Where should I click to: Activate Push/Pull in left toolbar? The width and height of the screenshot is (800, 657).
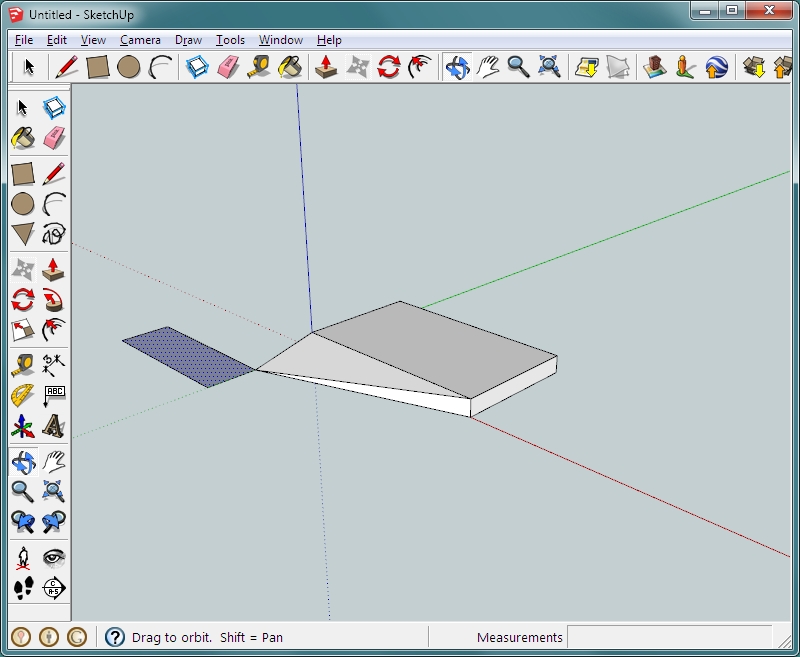click(54, 270)
